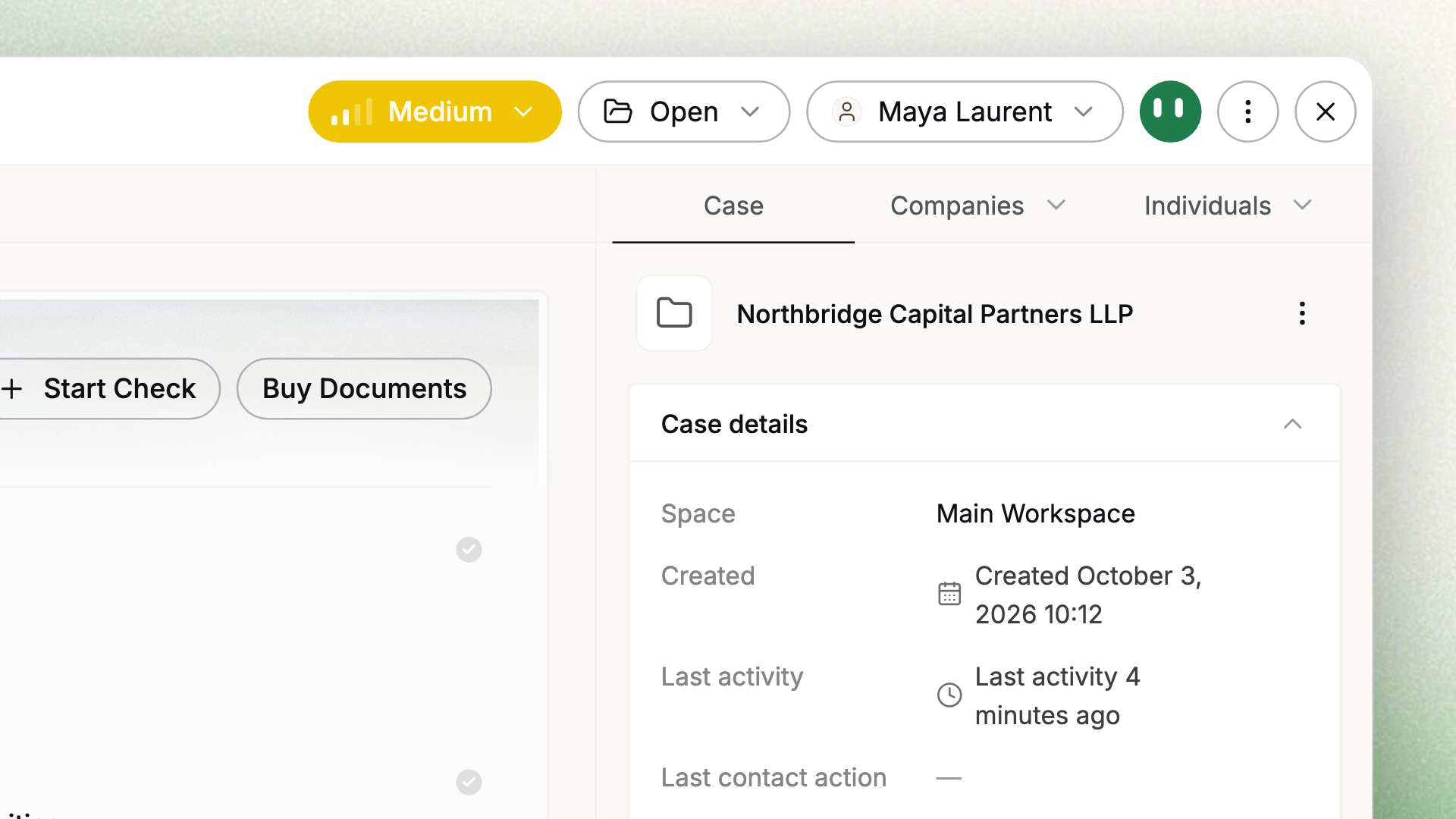This screenshot has height=819, width=1456.
Task: Click the signal bars icon in Medium badge
Action: (352, 111)
